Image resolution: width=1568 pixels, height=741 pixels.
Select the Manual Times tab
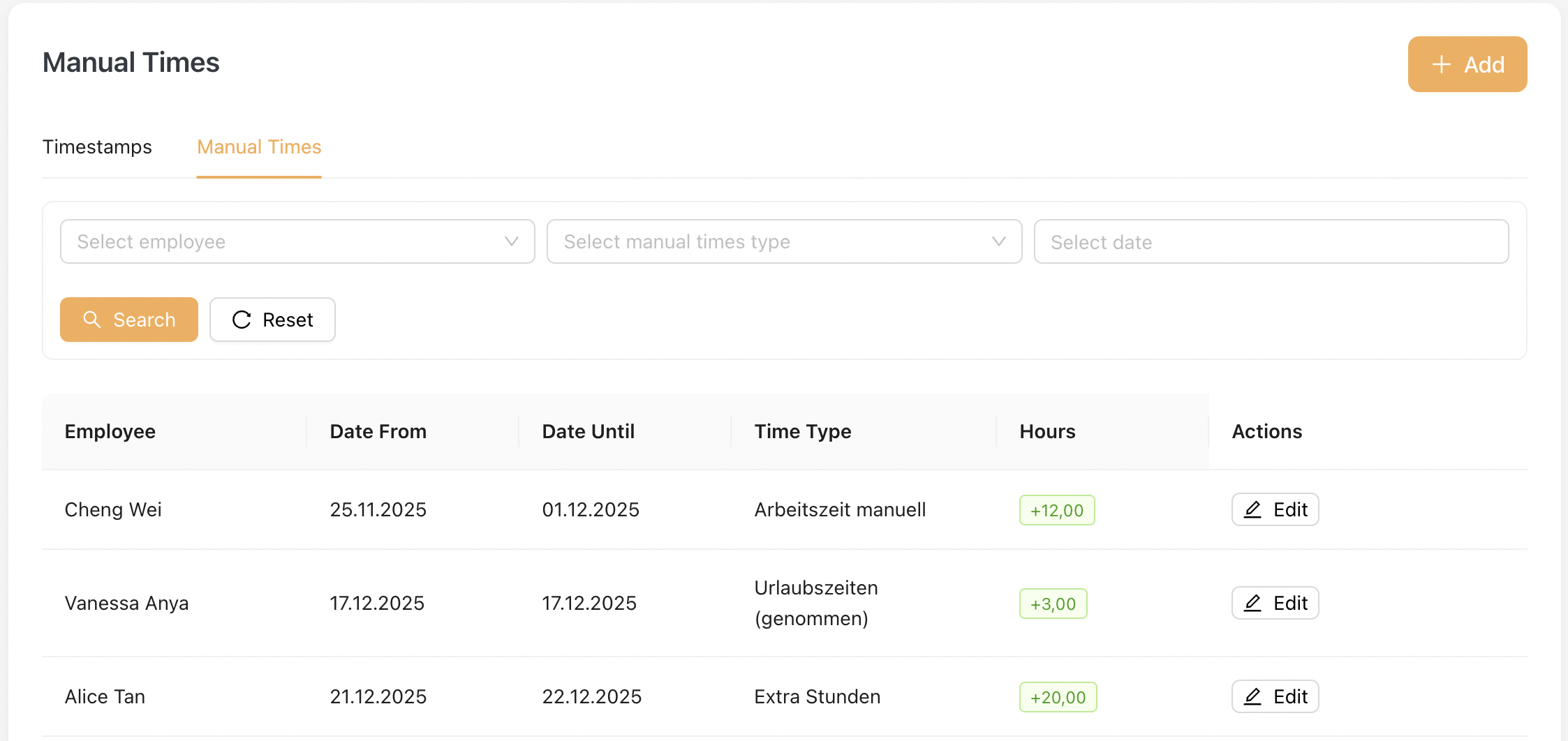[259, 147]
